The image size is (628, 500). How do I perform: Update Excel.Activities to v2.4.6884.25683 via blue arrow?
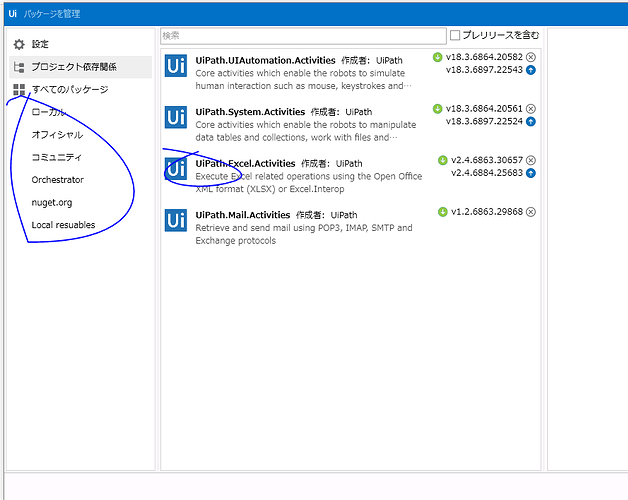coord(531,173)
